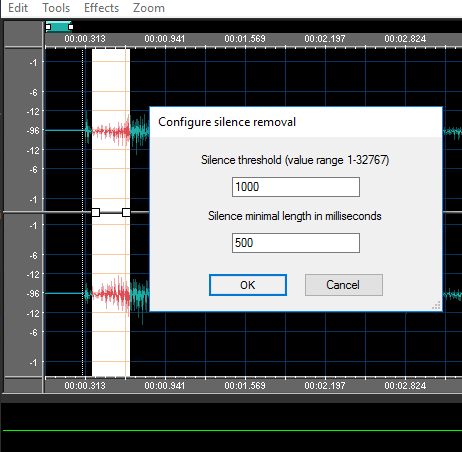Click the highlighted selection in upper channel
Viewport: 462px width, 452px height.
(111, 130)
